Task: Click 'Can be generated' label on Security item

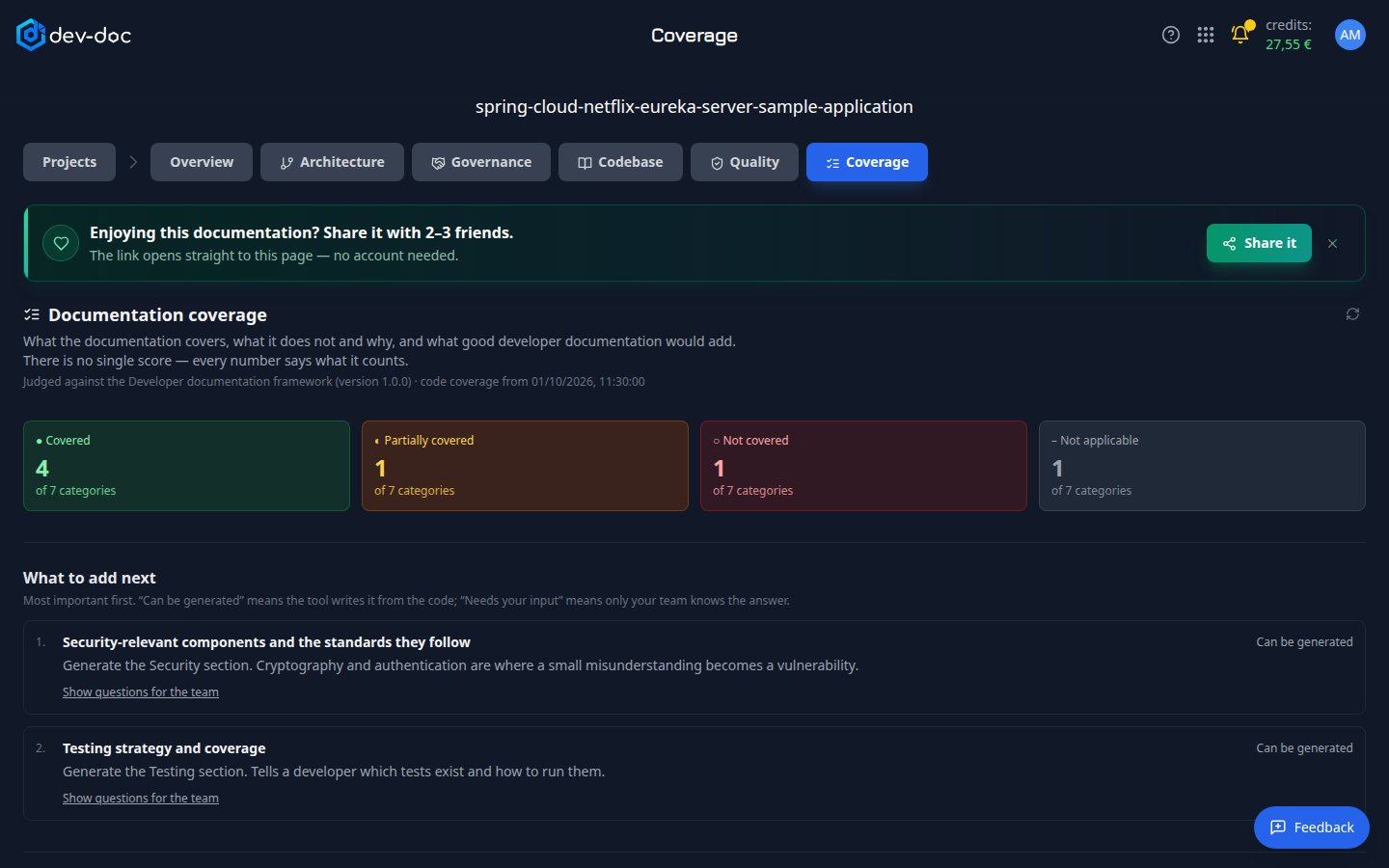Action: pyautogui.click(x=1304, y=642)
